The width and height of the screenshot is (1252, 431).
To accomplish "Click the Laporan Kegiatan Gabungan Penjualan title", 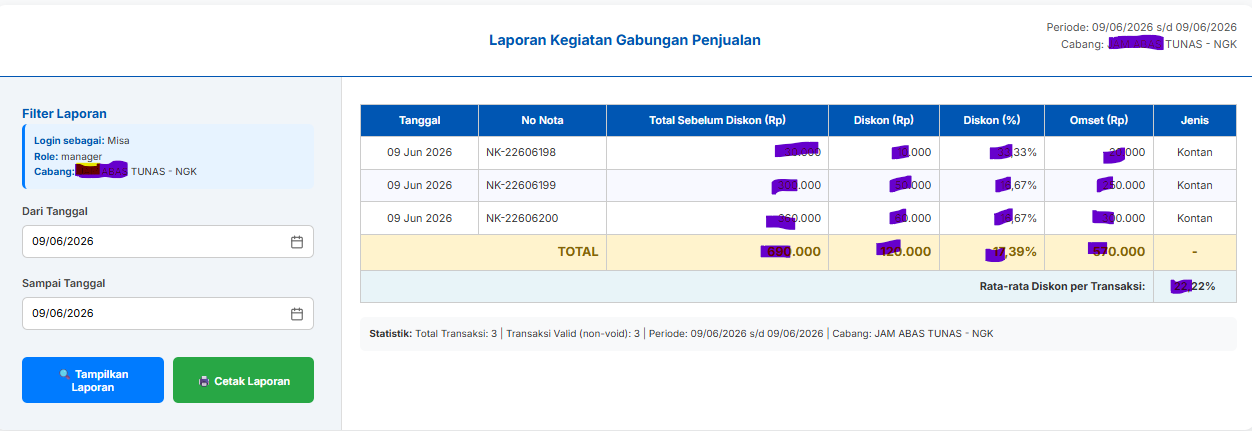I will (x=625, y=40).
